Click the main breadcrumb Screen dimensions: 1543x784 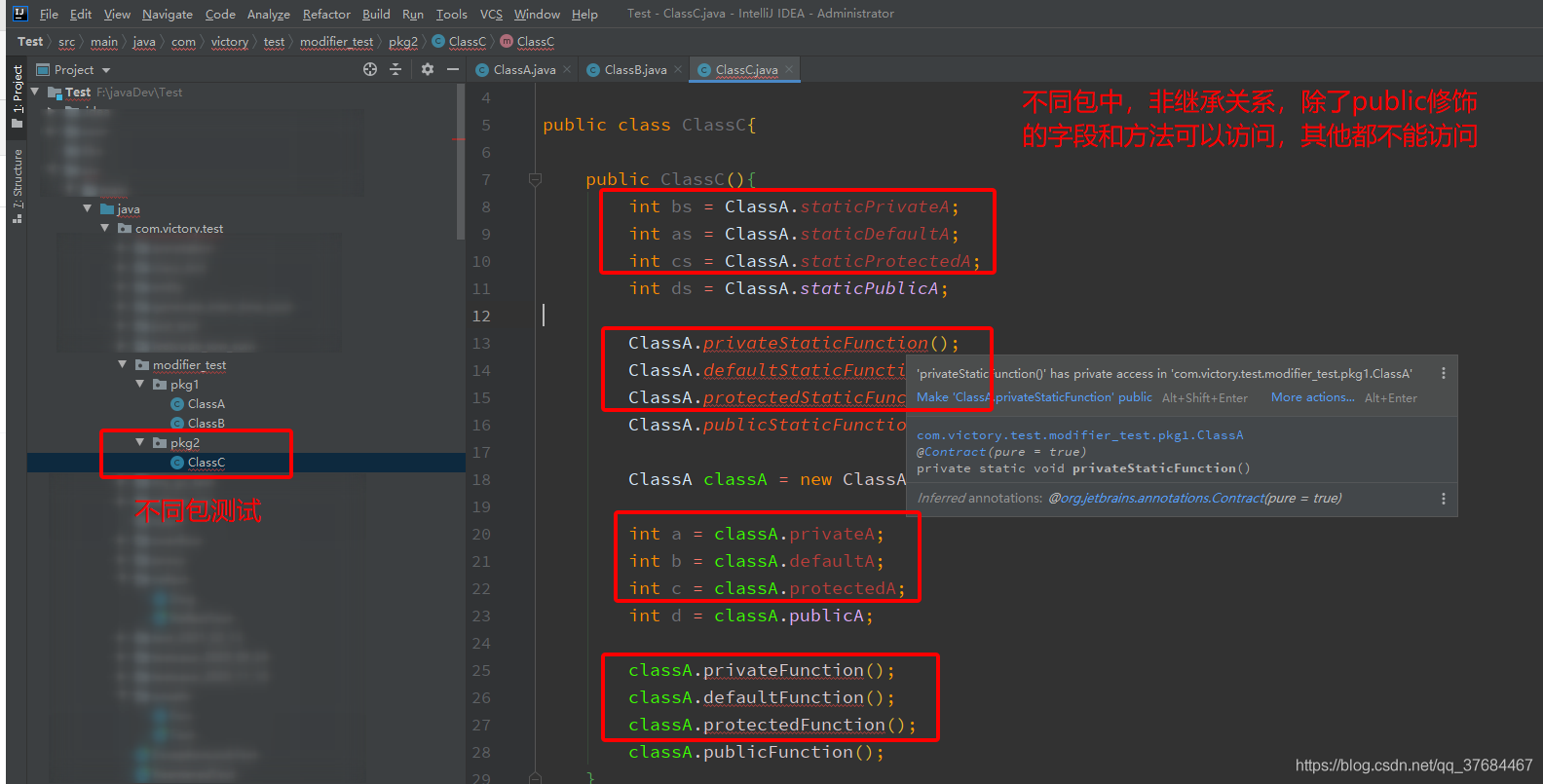tap(104, 42)
